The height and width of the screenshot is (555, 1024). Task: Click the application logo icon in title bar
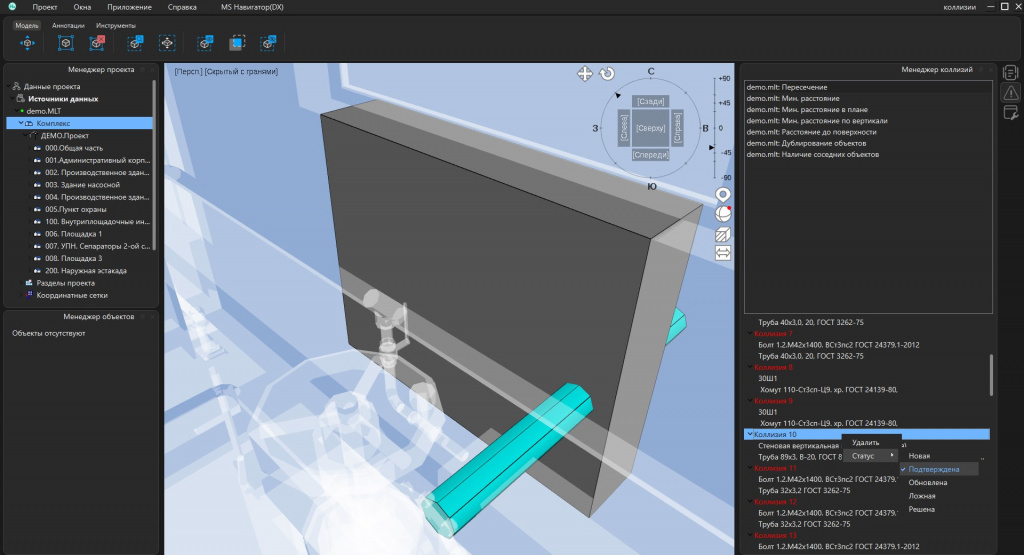click(12, 7)
